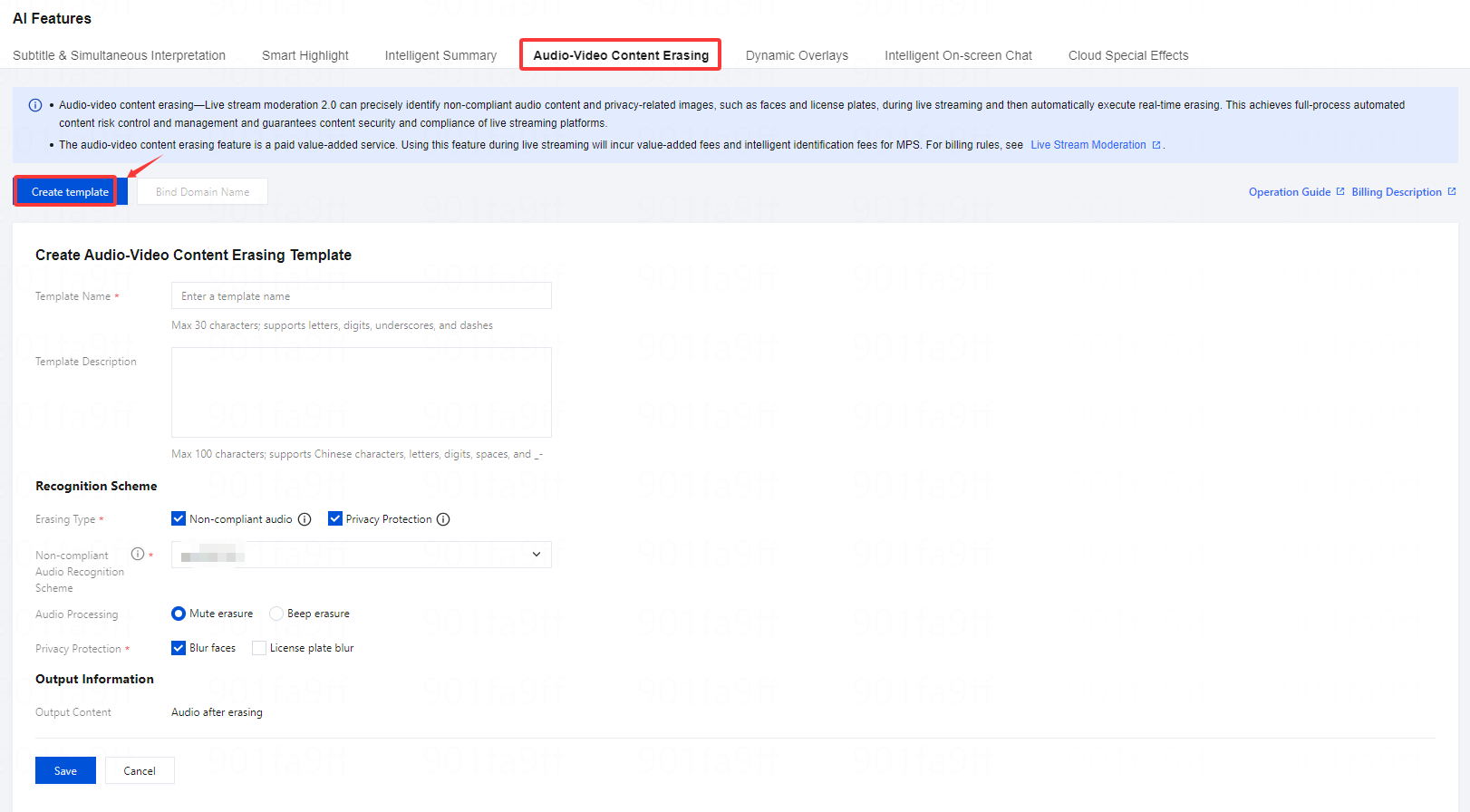Switch to the Smart Highlight tab
The height and width of the screenshot is (812, 1470).
(x=305, y=55)
